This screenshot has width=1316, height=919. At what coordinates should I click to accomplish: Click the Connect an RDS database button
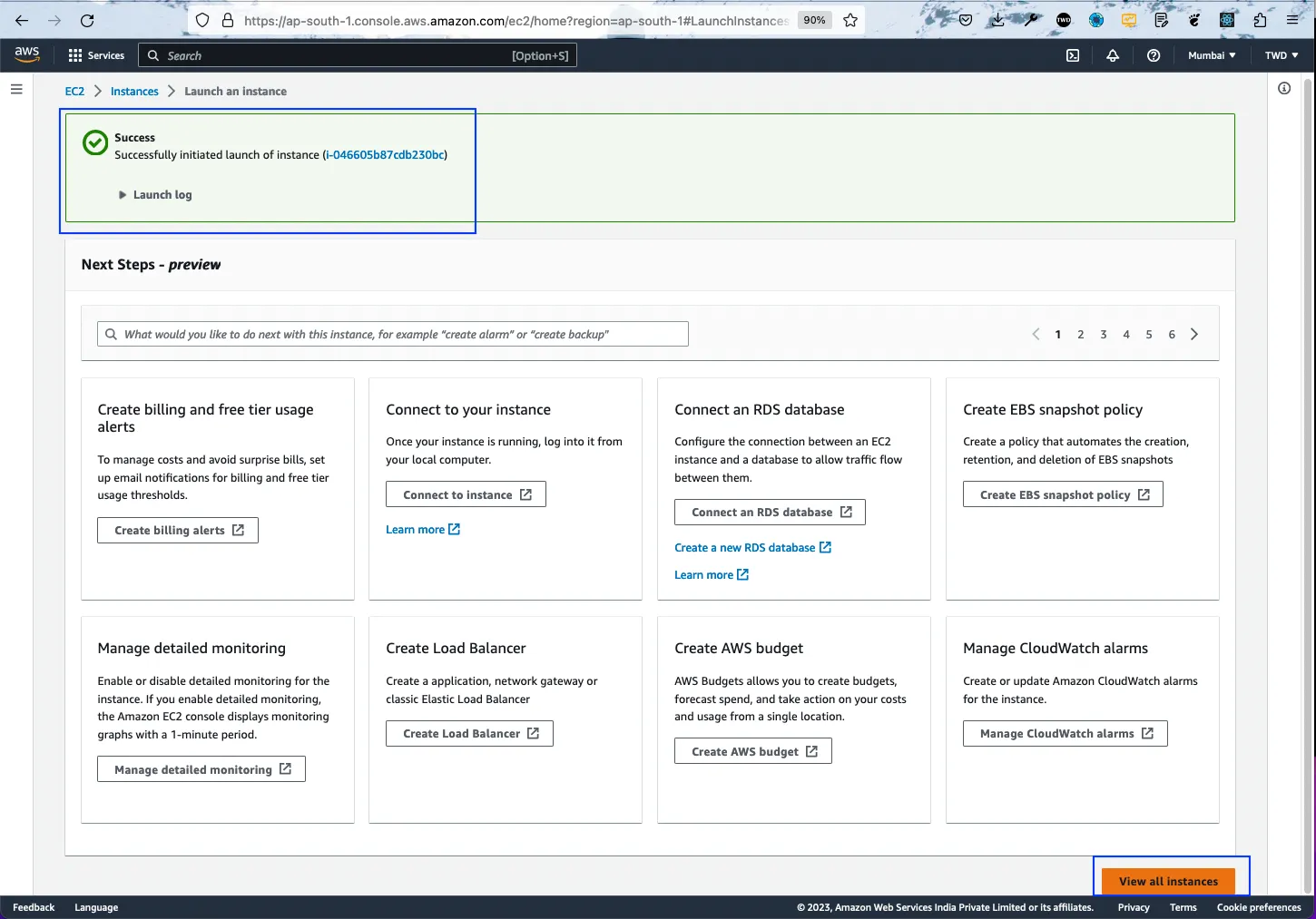point(770,513)
